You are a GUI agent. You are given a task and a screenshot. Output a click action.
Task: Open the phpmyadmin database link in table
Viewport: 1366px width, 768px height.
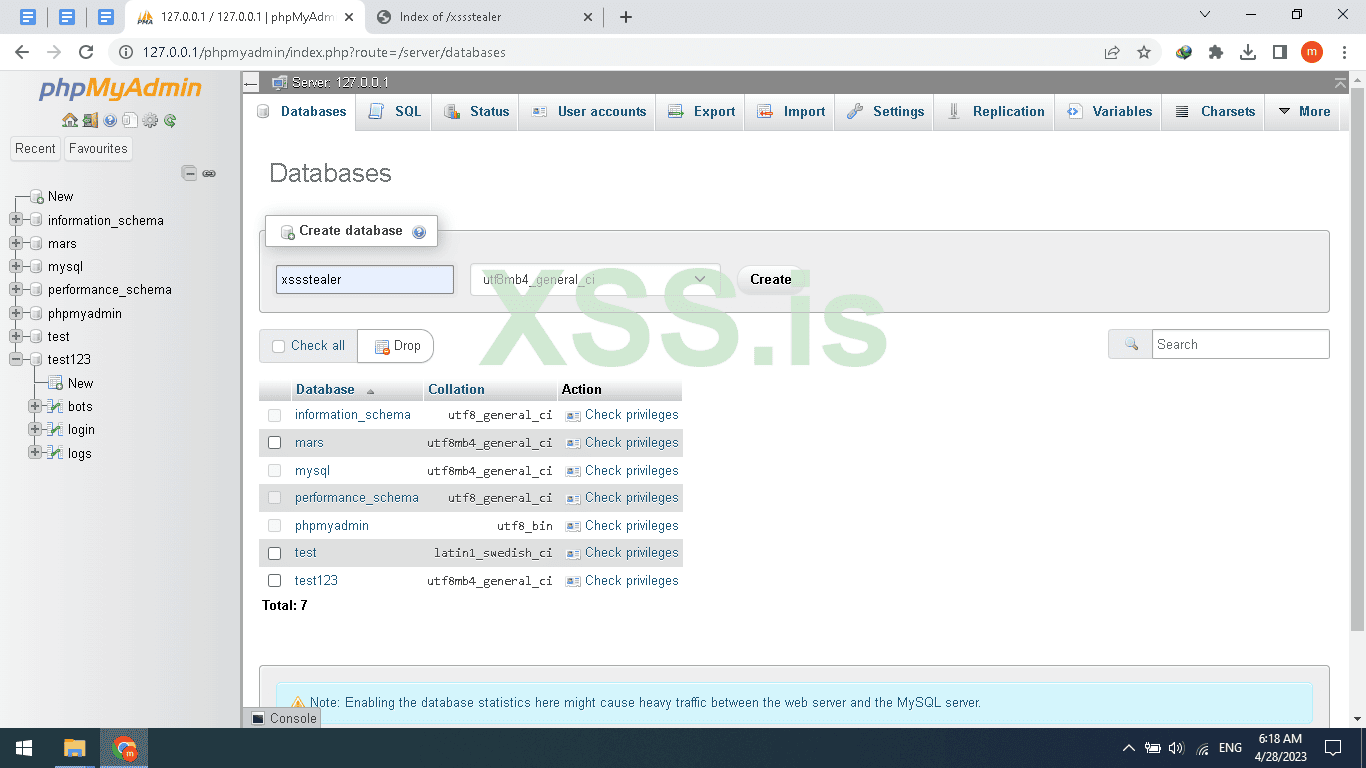click(x=332, y=526)
